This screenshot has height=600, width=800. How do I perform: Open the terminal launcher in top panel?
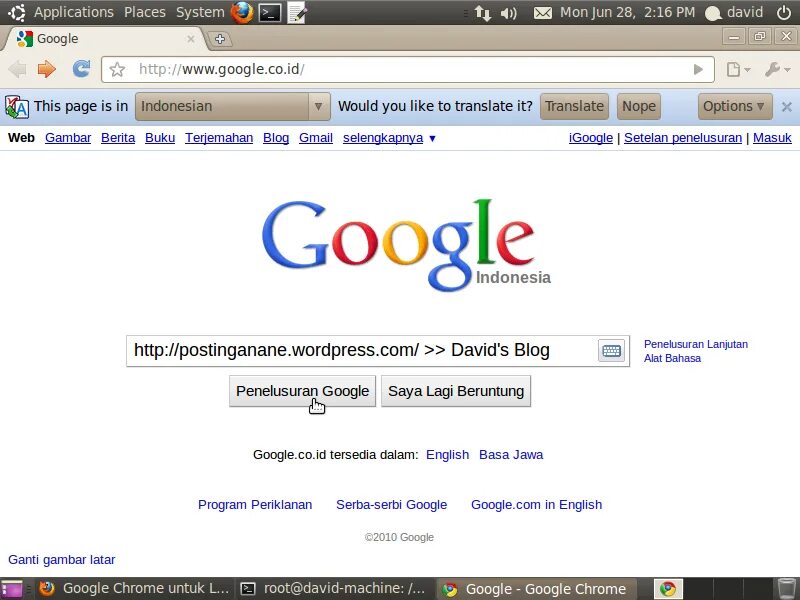(x=270, y=13)
